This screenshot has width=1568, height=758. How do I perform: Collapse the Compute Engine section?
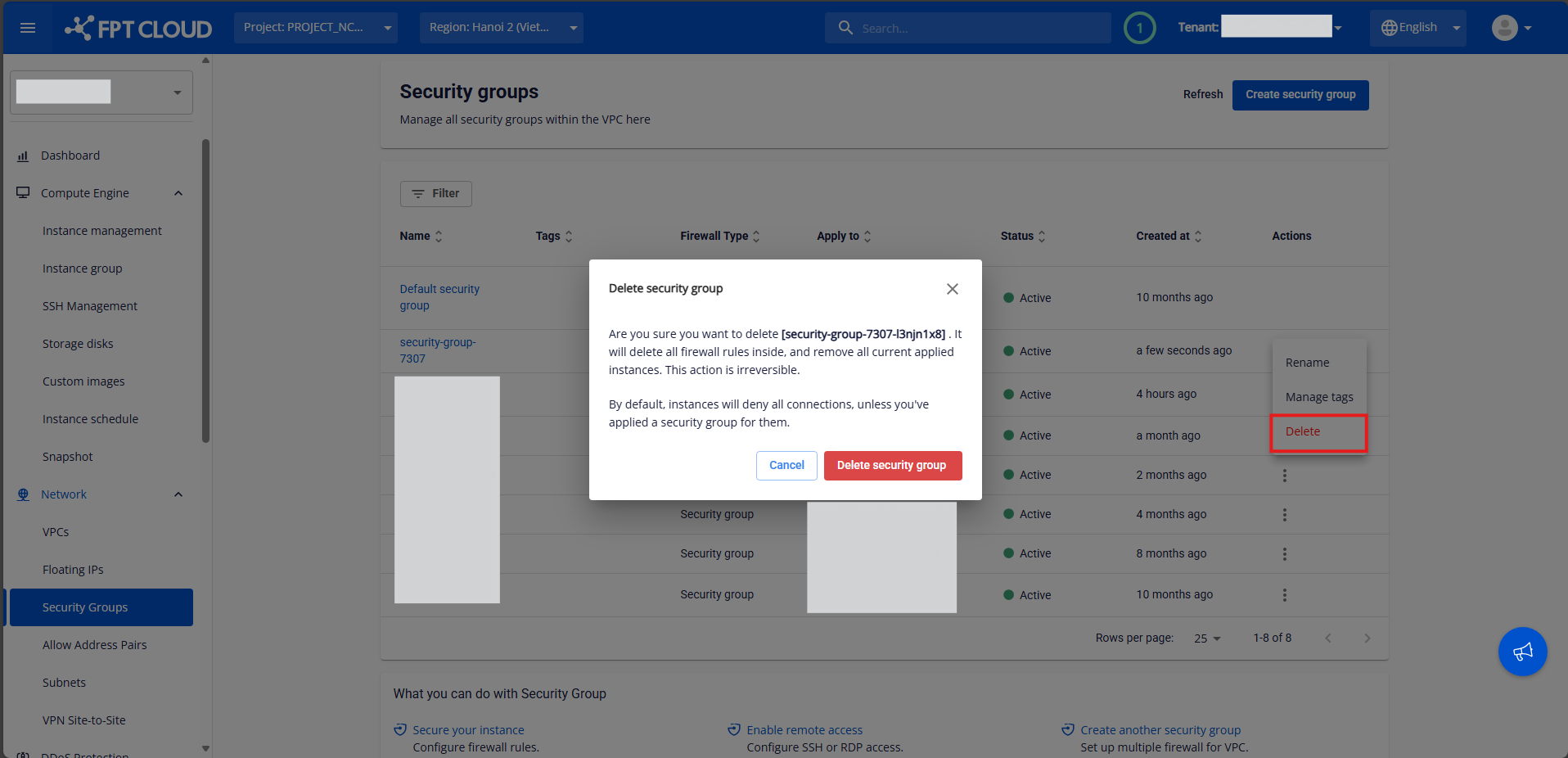click(x=178, y=193)
